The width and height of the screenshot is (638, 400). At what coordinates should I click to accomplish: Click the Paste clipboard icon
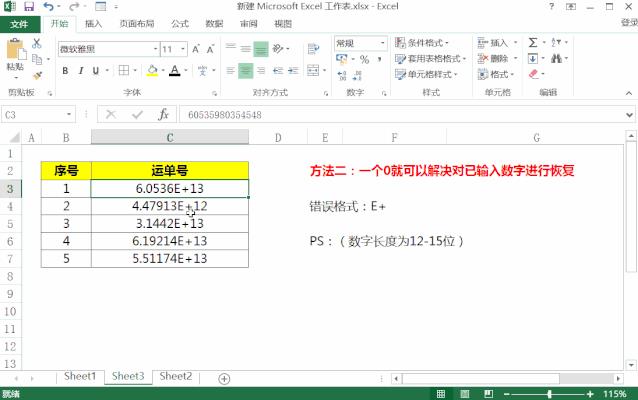click(15, 51)
